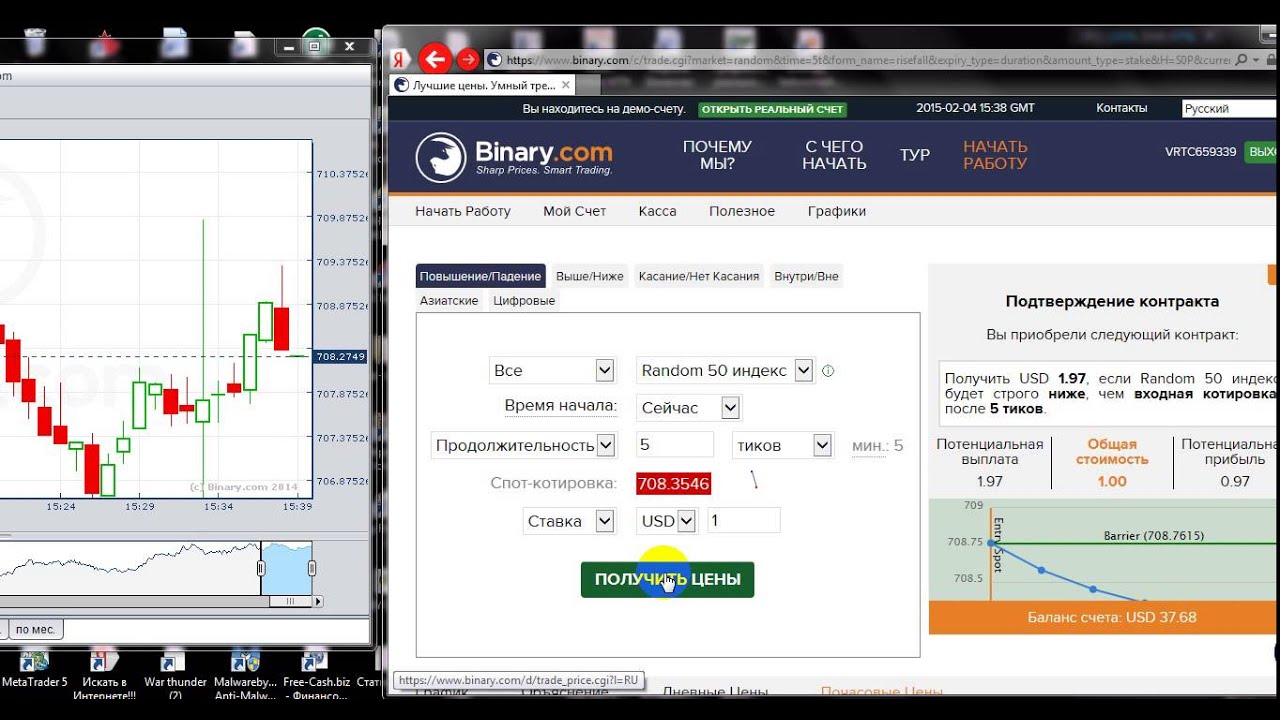Click the Yandex Я logo button
Screen dimensions: 1280x720
pos(398,60)
